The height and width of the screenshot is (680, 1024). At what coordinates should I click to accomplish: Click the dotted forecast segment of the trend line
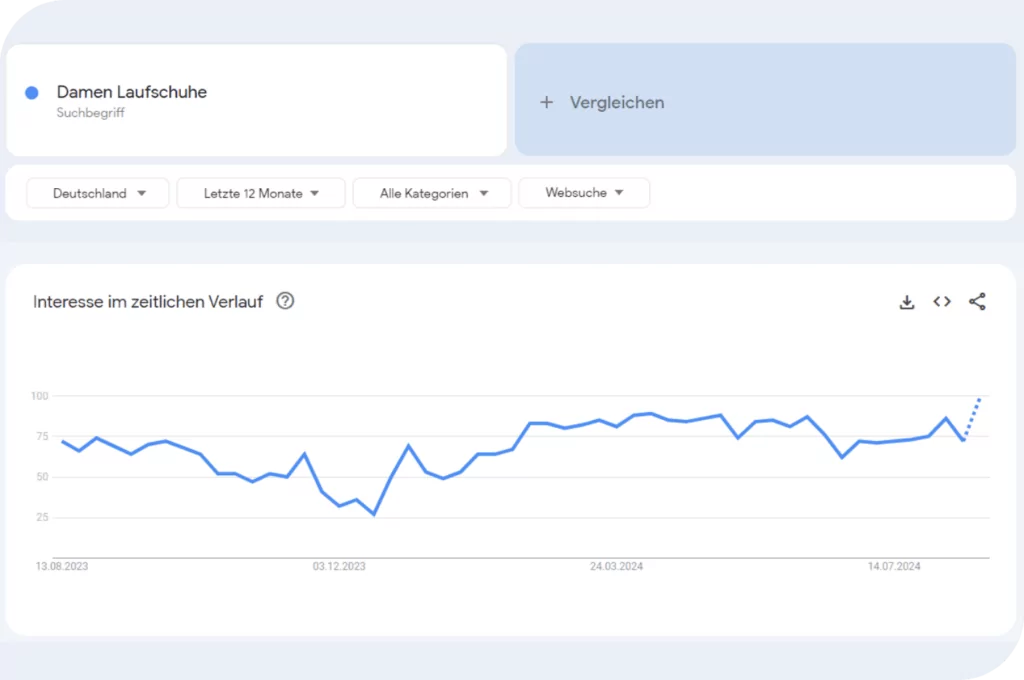coord(973,417)
